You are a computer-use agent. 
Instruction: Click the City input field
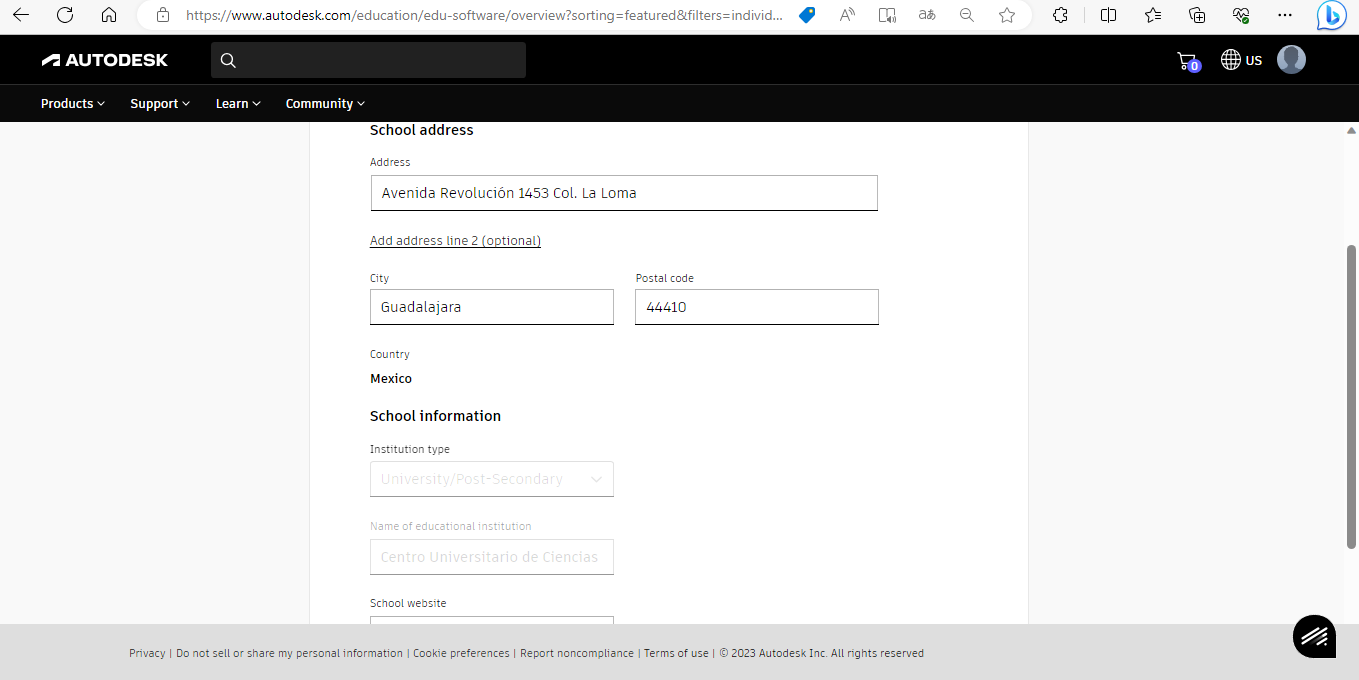(491, 307)
